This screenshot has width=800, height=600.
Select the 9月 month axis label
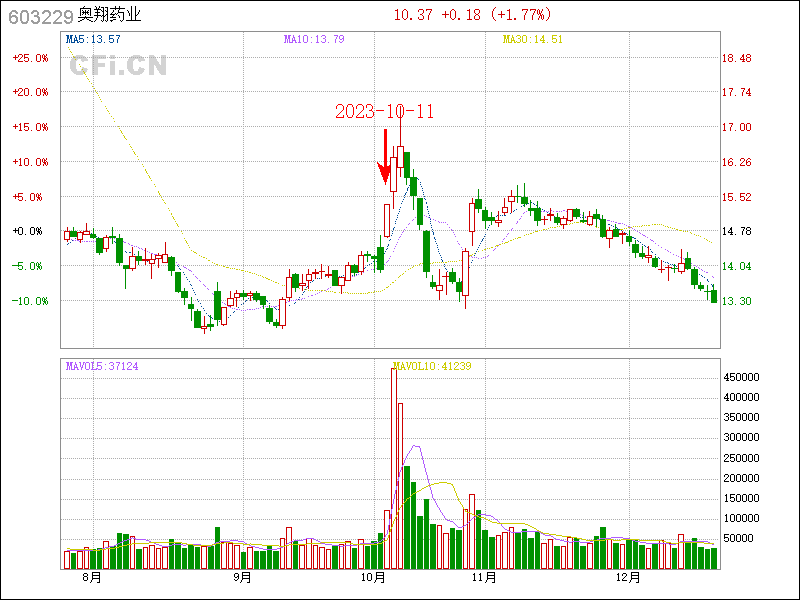(x=241, y=577)
